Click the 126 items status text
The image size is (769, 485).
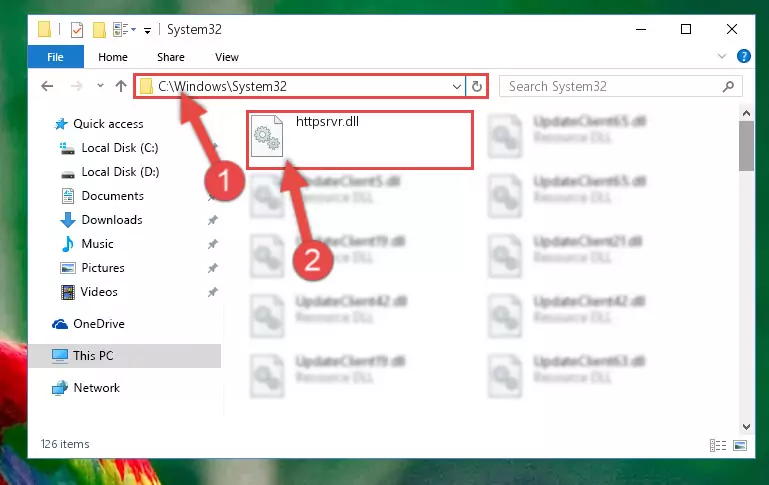[65, 444]
